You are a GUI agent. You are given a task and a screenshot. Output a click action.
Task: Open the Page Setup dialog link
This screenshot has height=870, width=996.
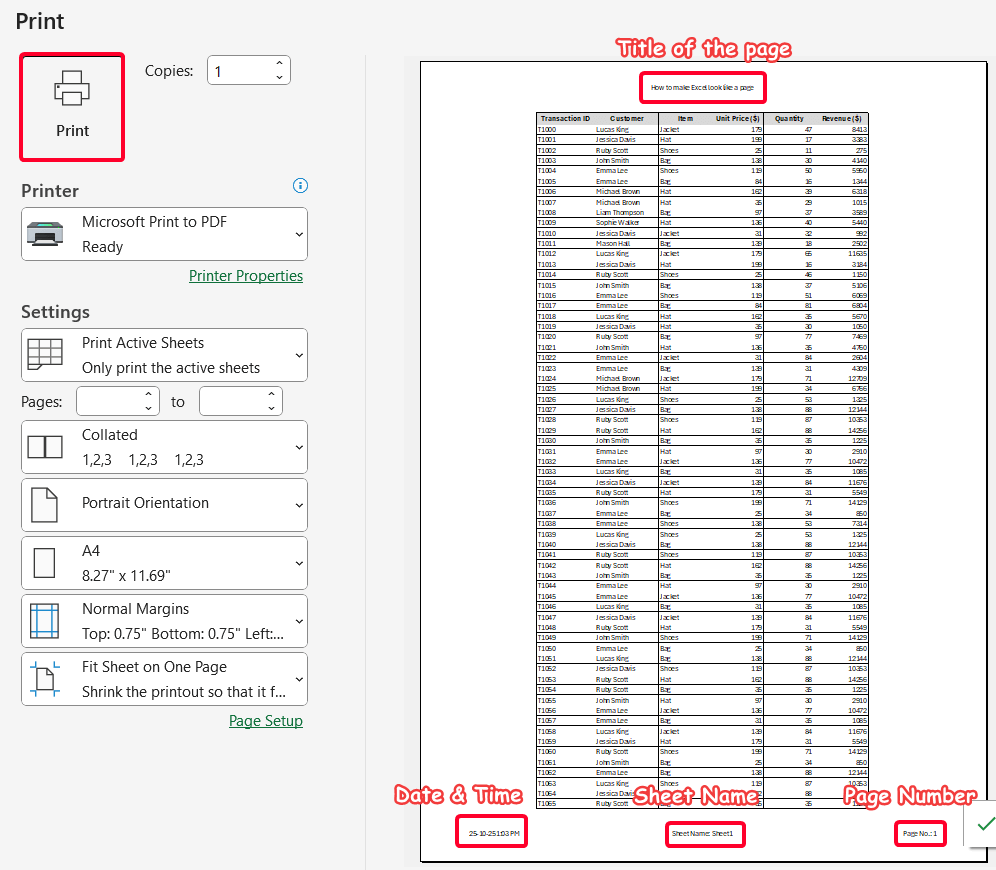pos(266,720)
